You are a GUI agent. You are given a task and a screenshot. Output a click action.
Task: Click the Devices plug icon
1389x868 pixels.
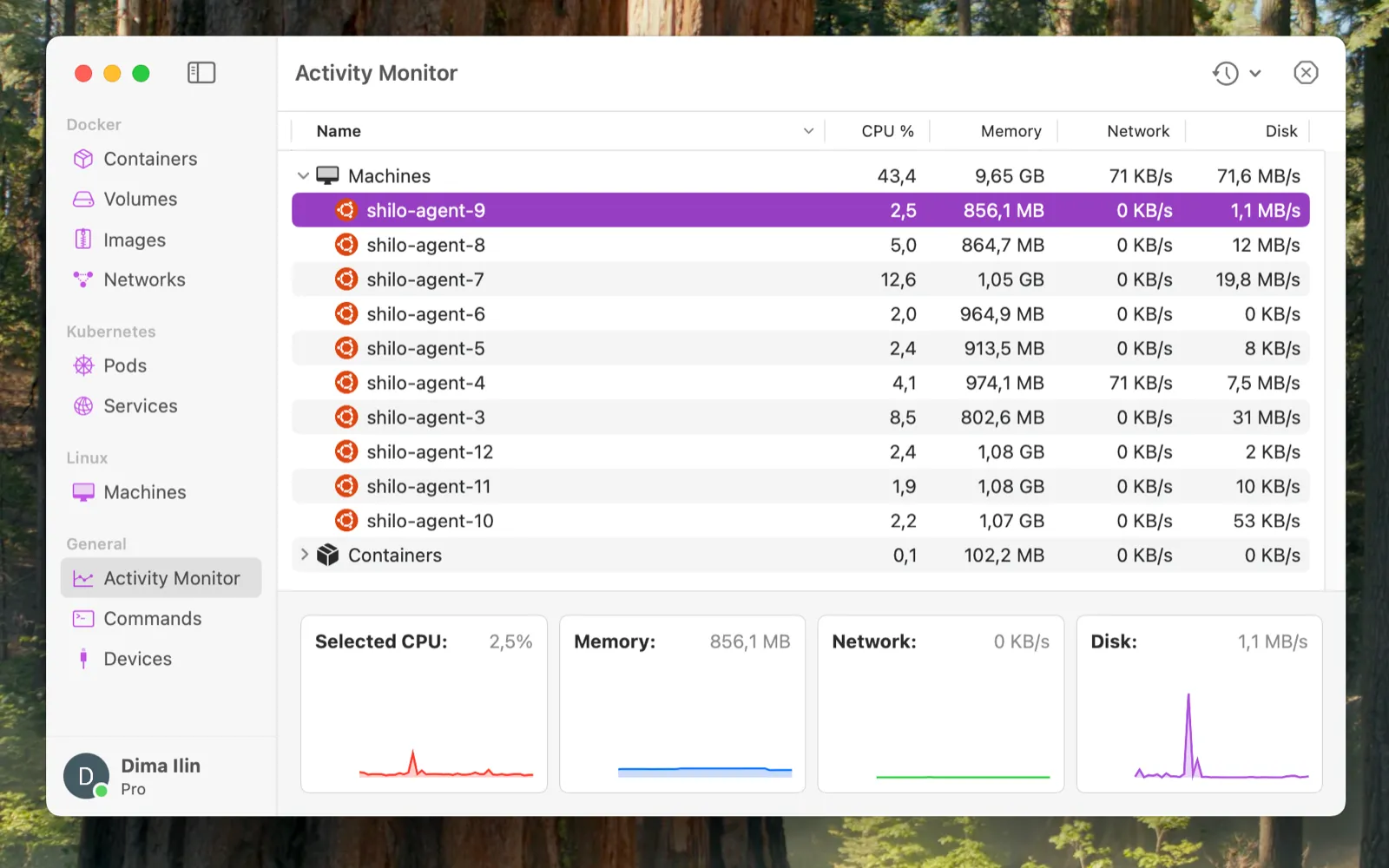(83, 659)
